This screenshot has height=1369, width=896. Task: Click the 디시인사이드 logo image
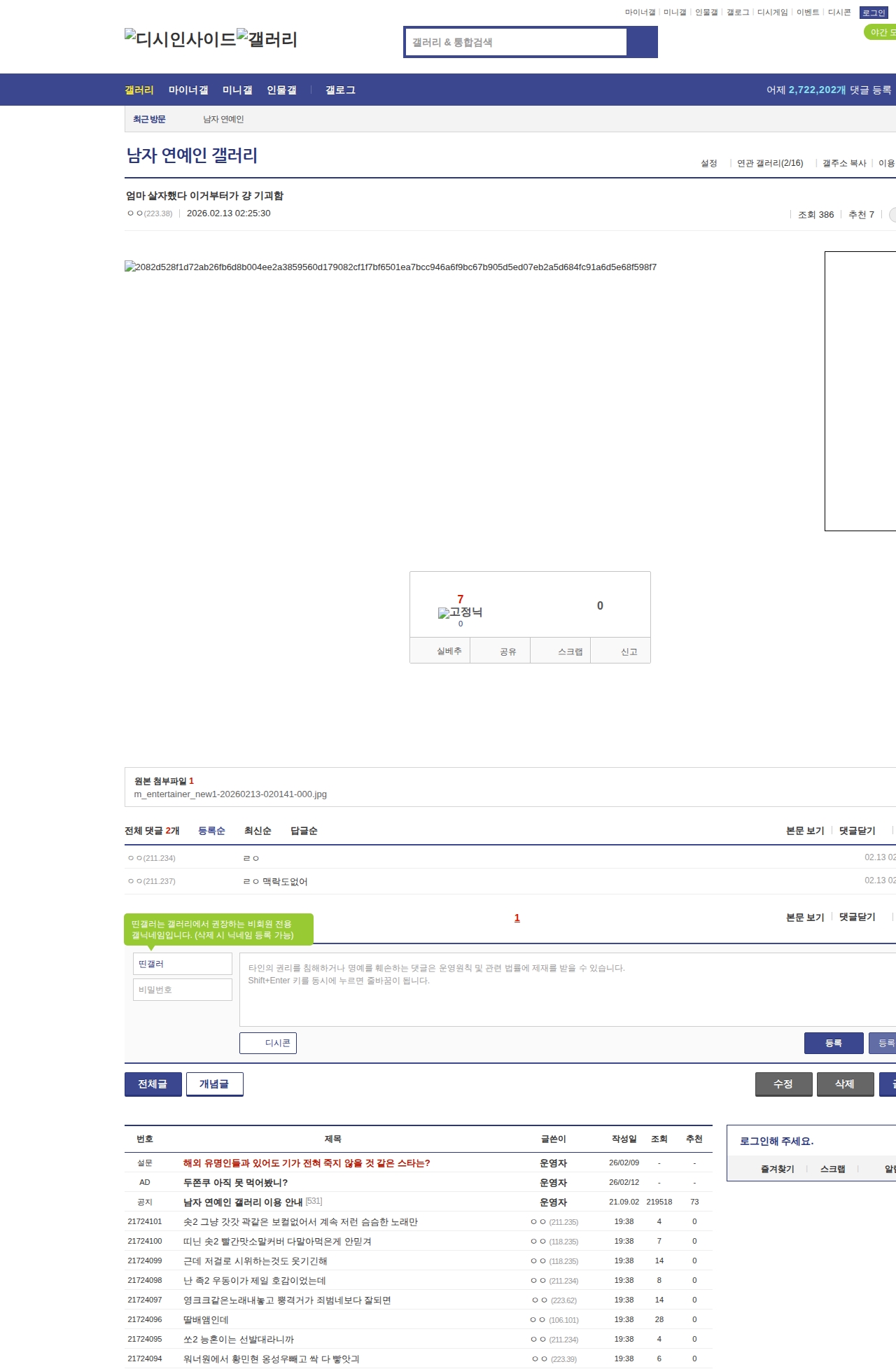tap(181, 38)
